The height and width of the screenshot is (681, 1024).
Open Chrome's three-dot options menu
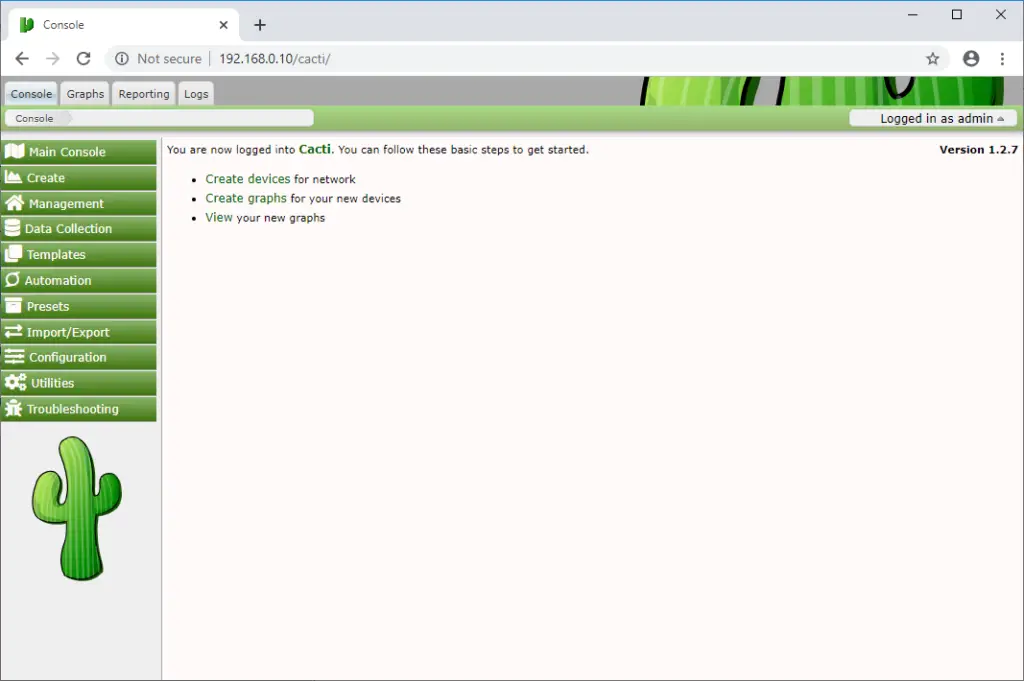1003,59
